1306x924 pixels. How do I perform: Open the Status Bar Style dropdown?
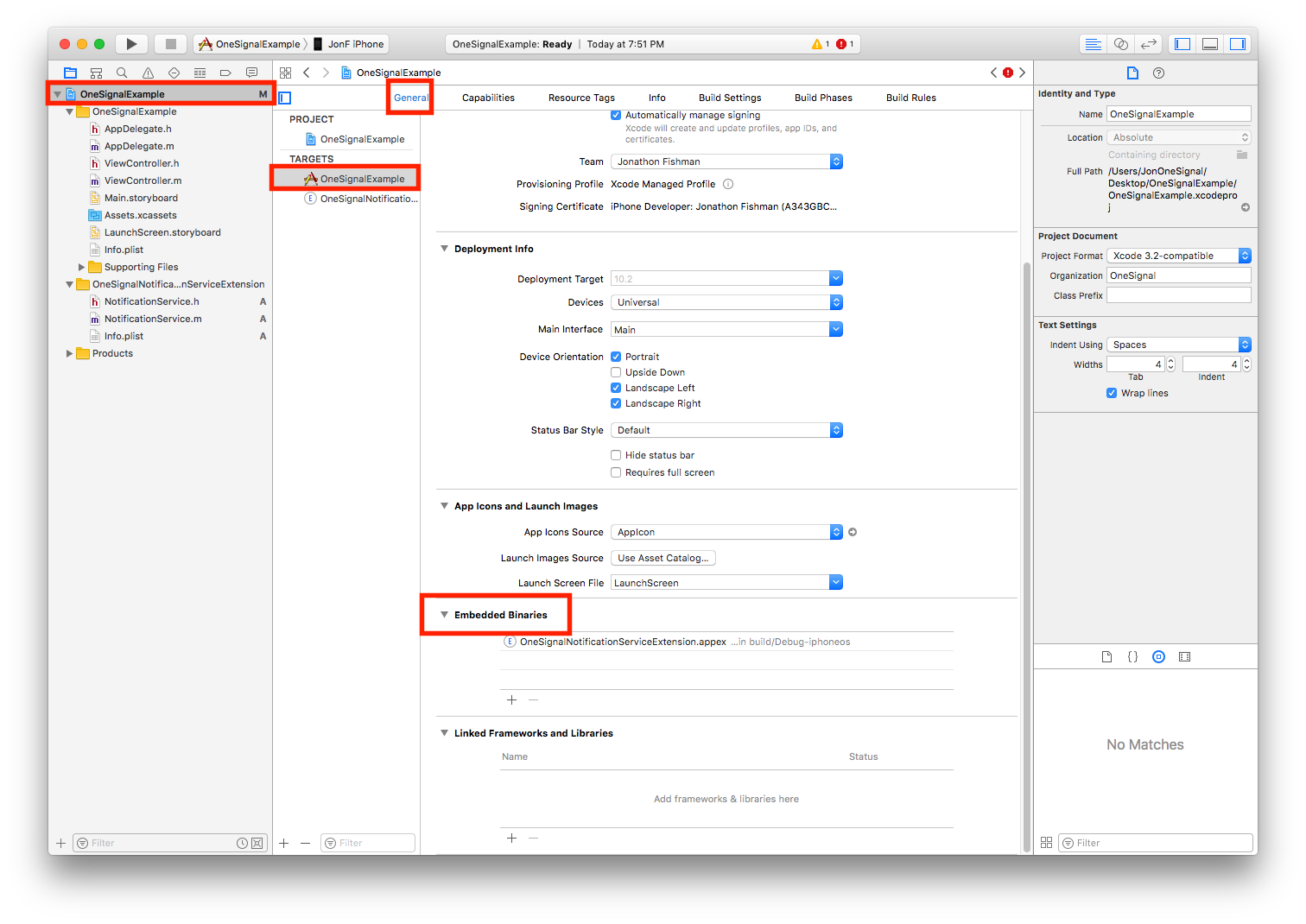click(x=726, y=430)
